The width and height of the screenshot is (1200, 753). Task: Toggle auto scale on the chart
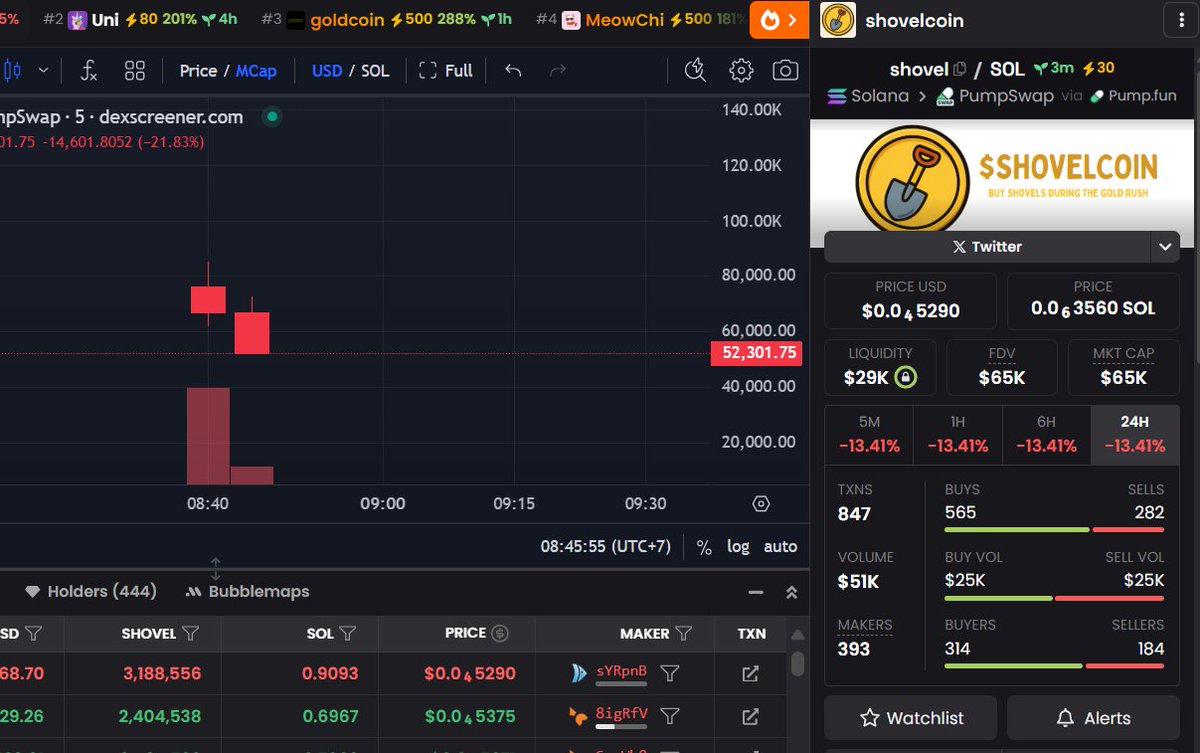point(780,547)
